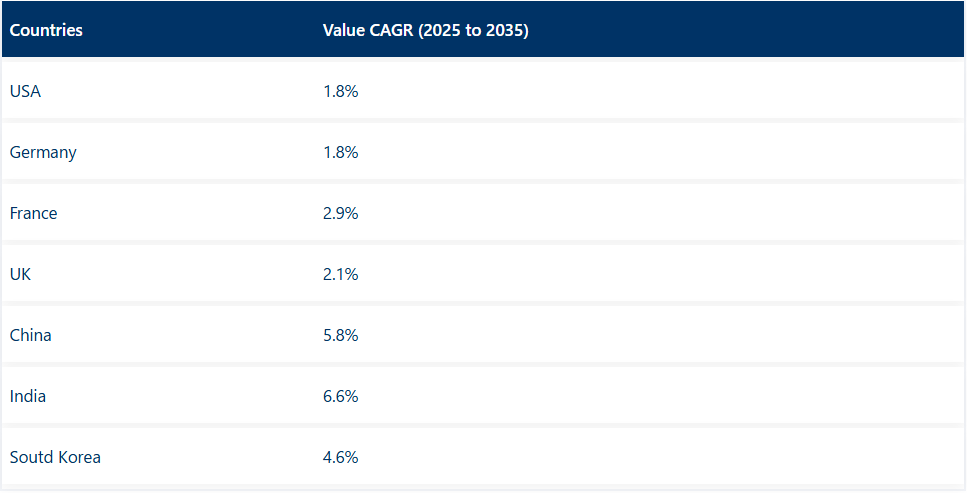Viewport: 967px width, 493px height.
Task: Click the 2025 year in header
Action: pos(442,30)
